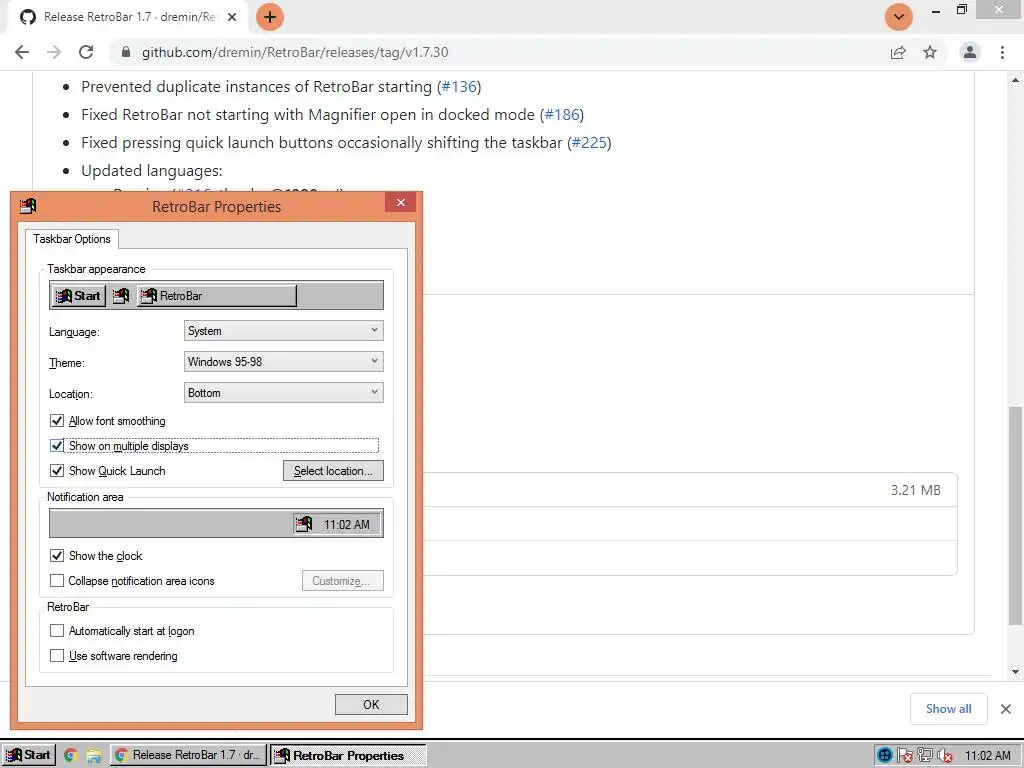Open issue link #186

pos(562,115)
